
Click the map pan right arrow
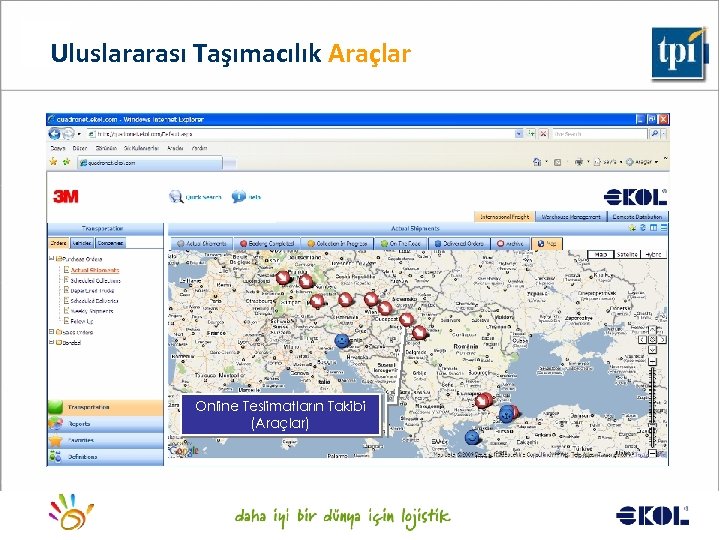pos(663,340)
